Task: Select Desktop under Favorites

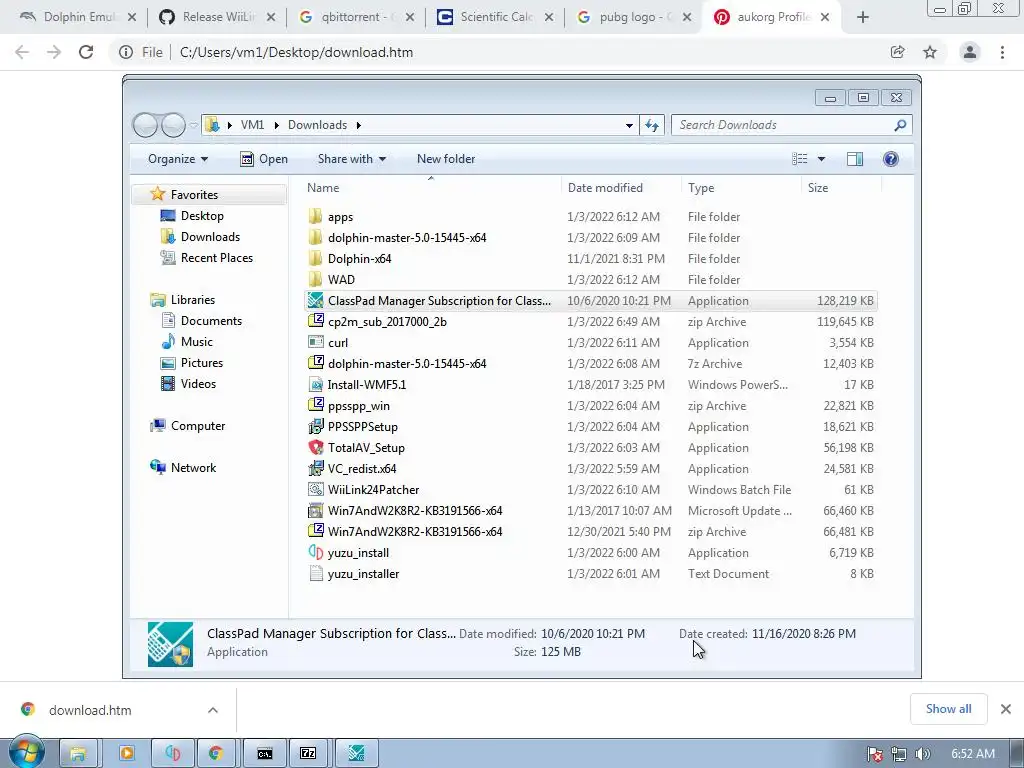Action: click(201, 216)
